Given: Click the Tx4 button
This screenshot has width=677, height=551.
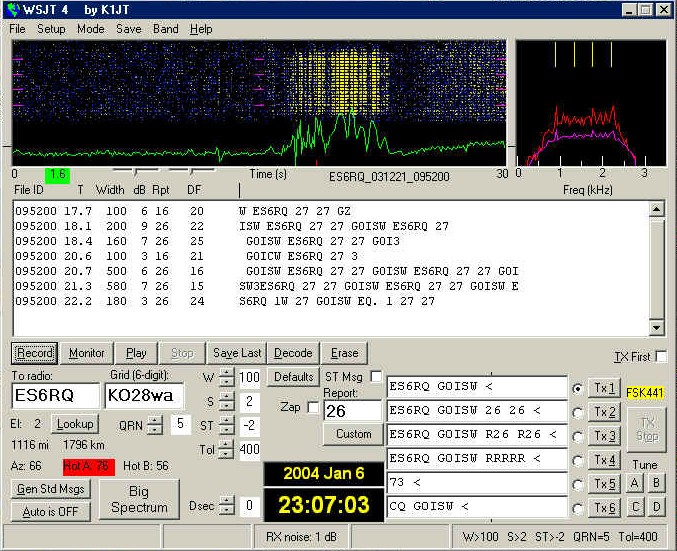Looking at the screenshot, I should 604,460.
